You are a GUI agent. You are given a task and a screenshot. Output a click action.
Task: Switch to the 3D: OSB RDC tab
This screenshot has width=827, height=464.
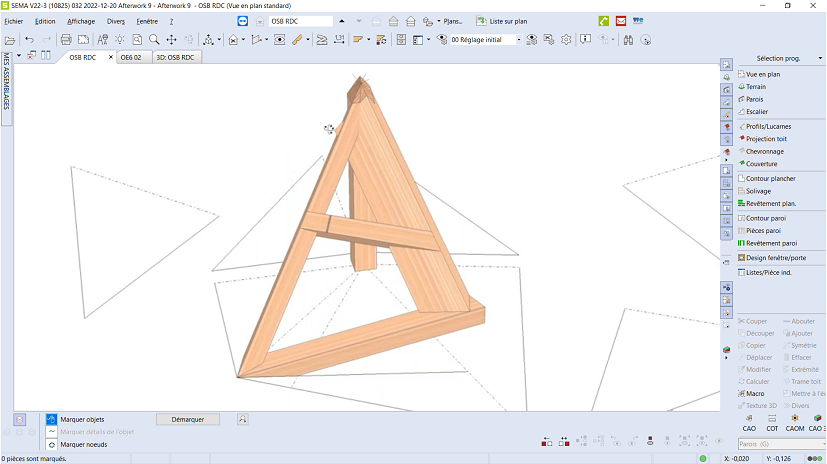tap(175, 58)
